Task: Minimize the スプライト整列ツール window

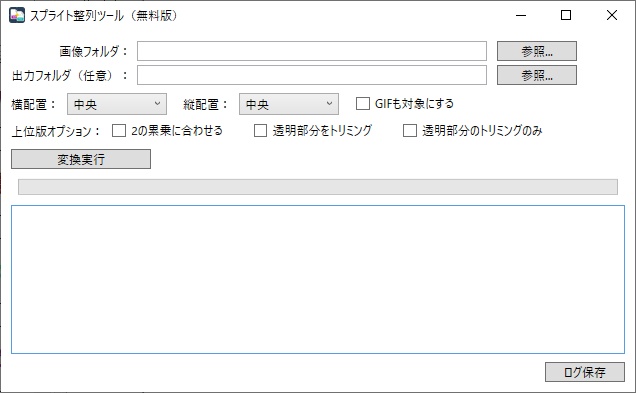Action: (521, 15)
